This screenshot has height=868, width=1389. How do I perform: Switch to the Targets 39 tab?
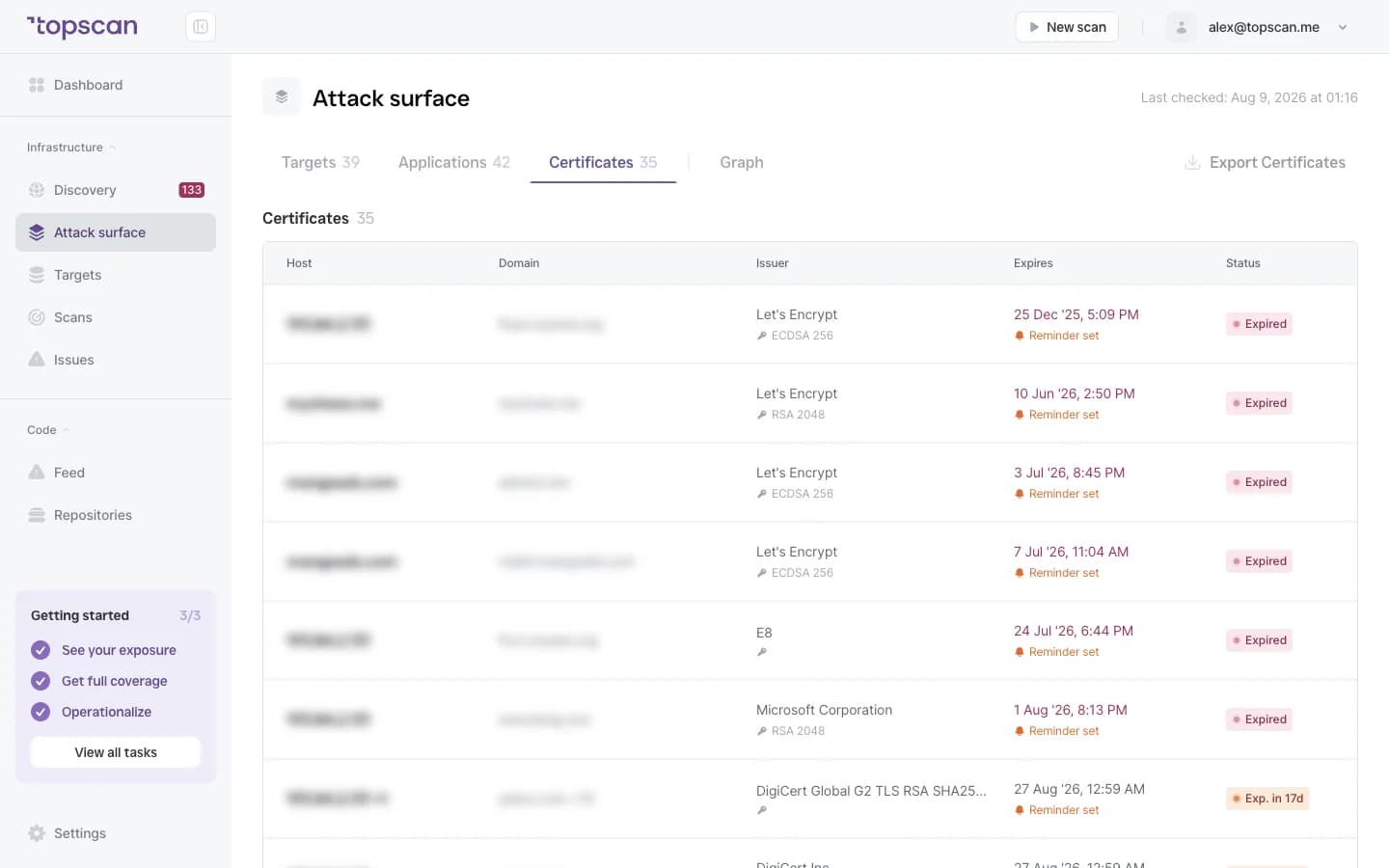pos(320,162)
